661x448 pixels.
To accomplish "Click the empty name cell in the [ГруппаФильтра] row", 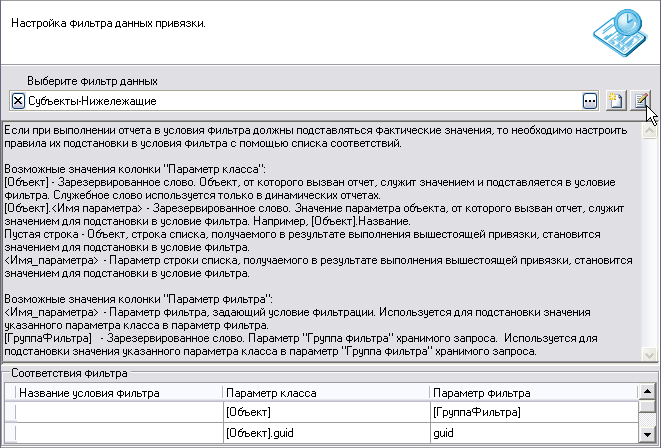I will (x=119, y=412).
